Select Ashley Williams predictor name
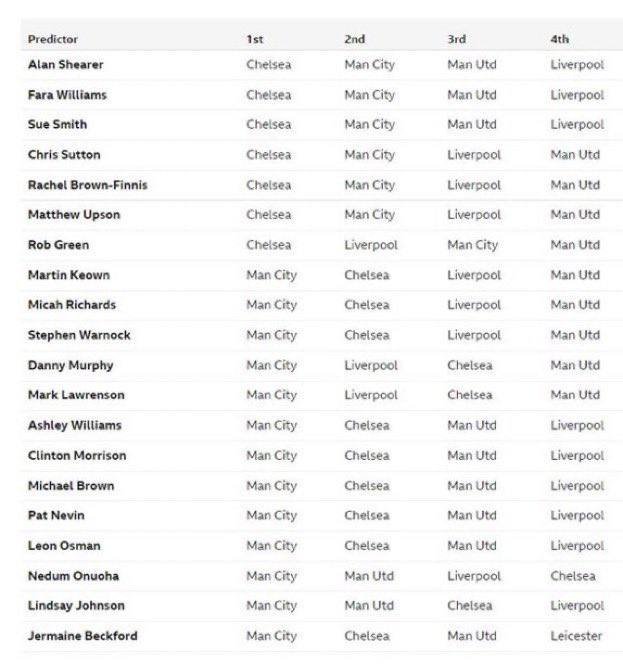The image size is (623, 664). 75,425
